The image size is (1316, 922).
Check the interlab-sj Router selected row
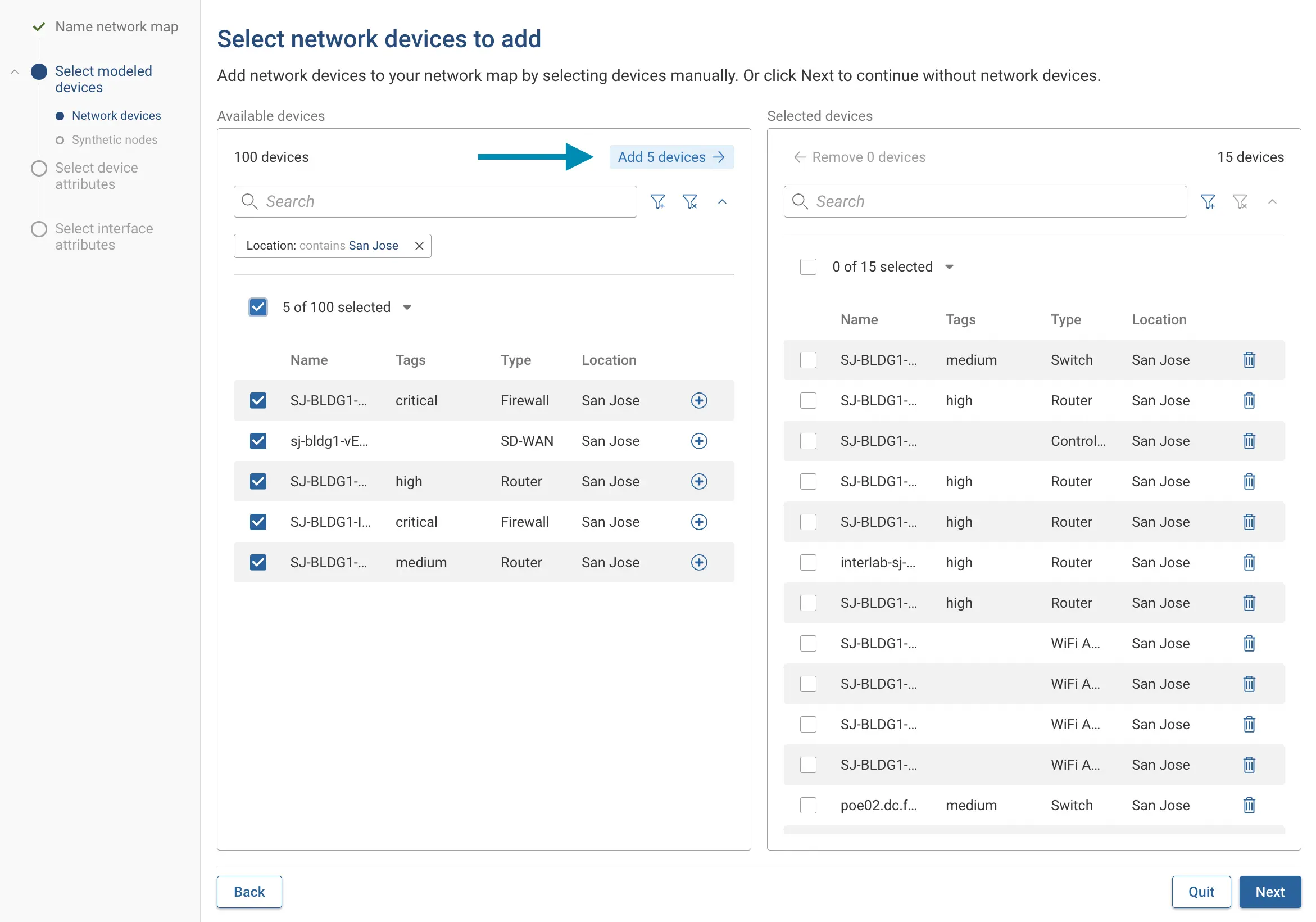[x=808, y=563]
